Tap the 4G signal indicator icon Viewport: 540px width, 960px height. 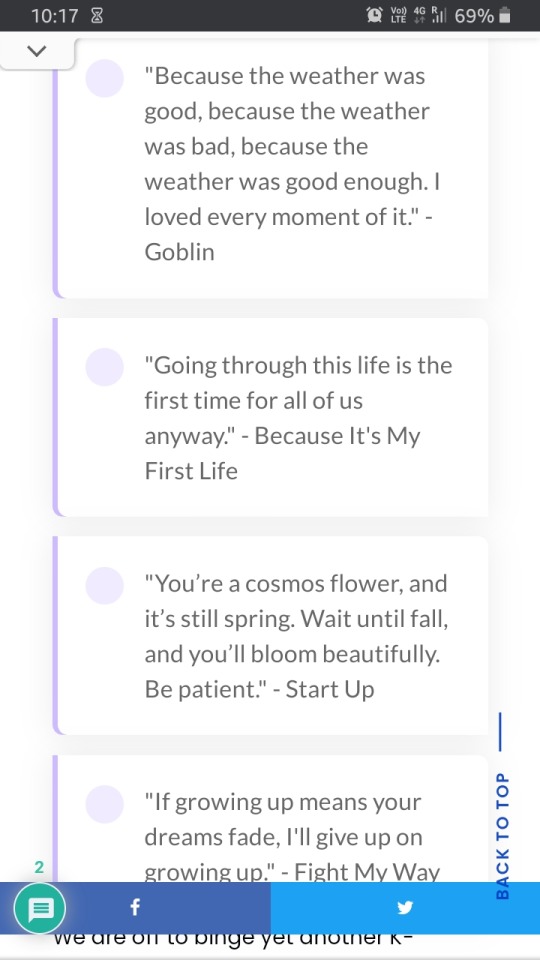pyautogui.click(x=420, y=15)
